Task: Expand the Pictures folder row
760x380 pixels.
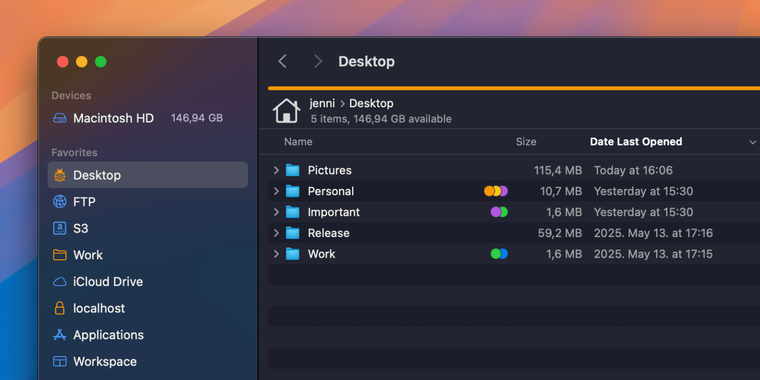Action: 276,170
